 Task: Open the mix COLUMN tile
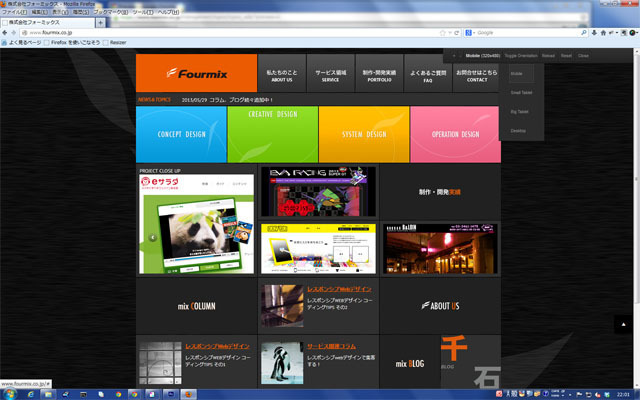tap(196, 306)
